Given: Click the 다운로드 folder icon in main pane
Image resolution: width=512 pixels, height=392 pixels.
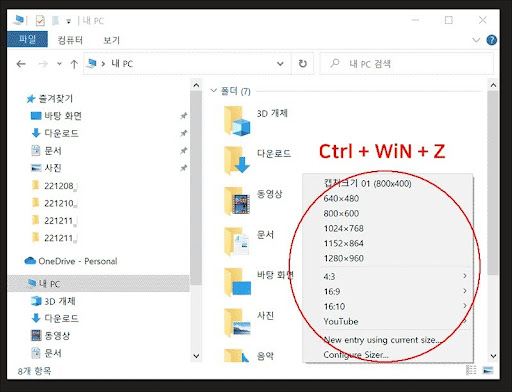Looking at the screenshot, I should tap(237, 161).
